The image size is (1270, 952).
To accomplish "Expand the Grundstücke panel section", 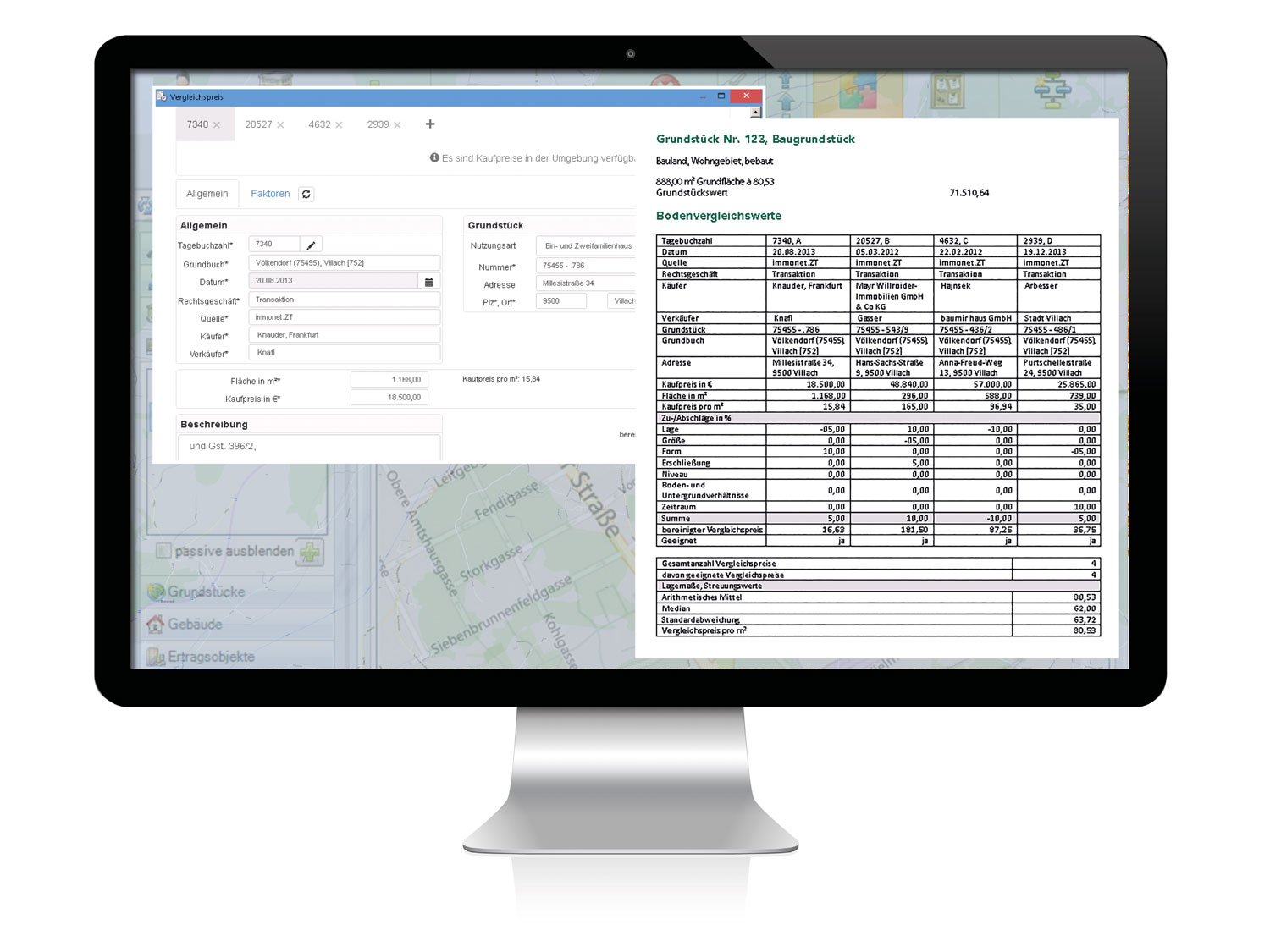I will 206,592.
